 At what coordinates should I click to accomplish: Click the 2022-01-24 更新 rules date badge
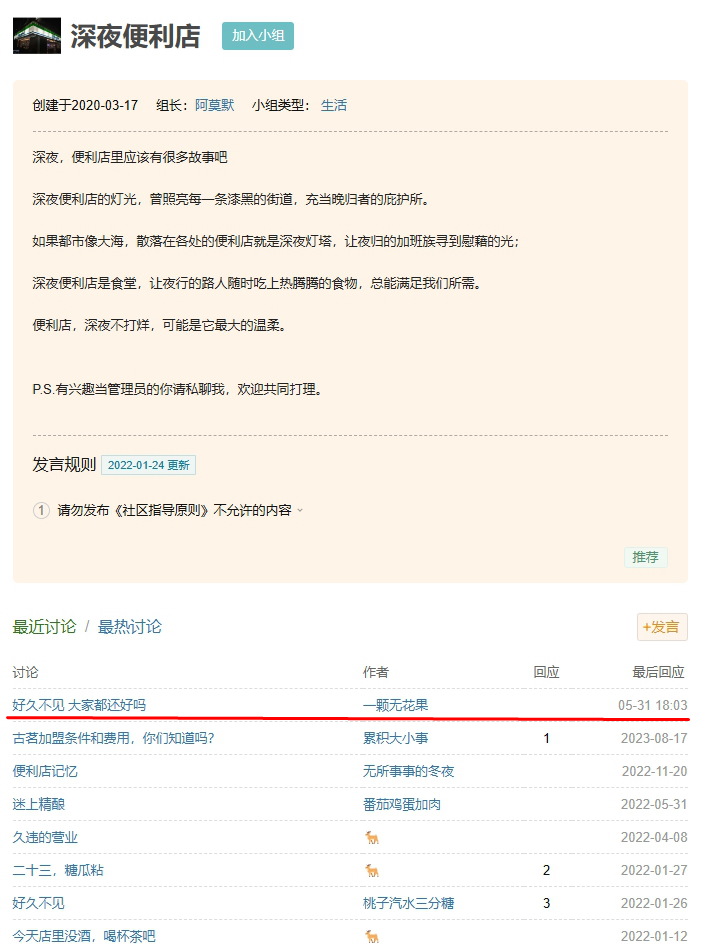[x=148, y=465]
